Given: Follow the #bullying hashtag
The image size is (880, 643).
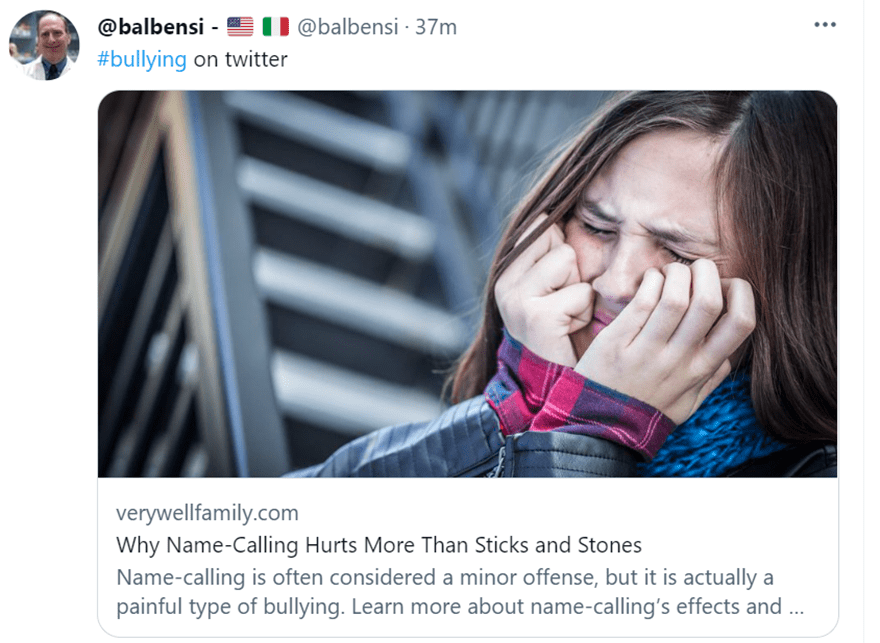Looking at the screenshot, I should pos(142,59).
